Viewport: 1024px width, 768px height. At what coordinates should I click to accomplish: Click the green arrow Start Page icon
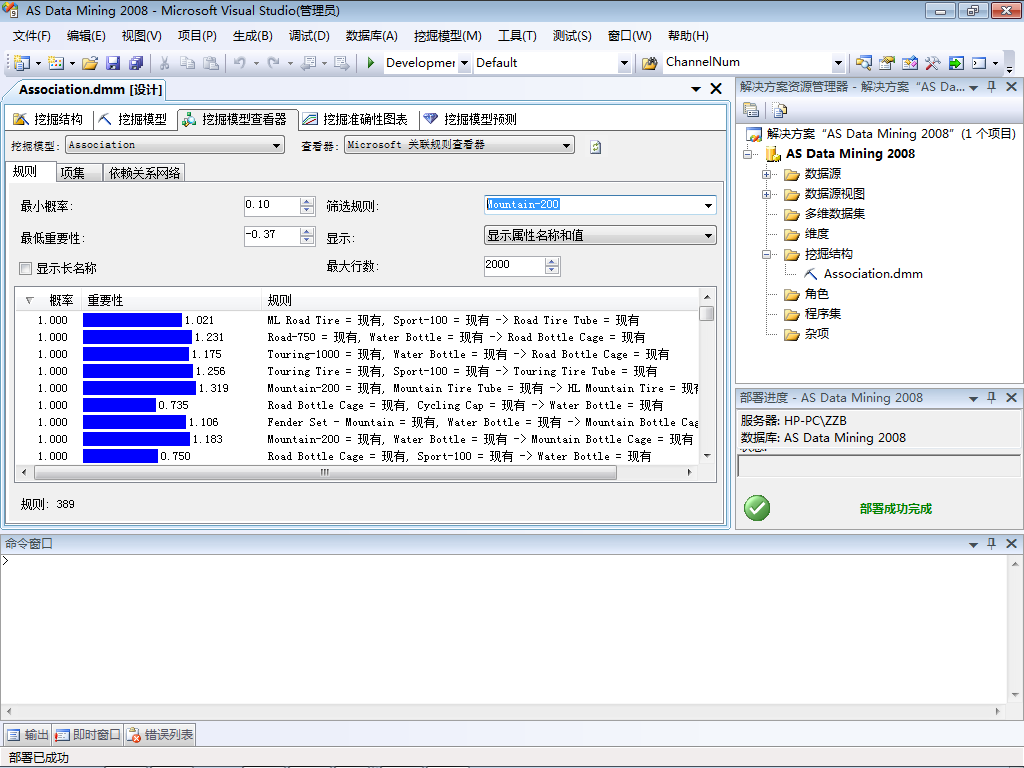pyautogui.click(x=955, y=63)
